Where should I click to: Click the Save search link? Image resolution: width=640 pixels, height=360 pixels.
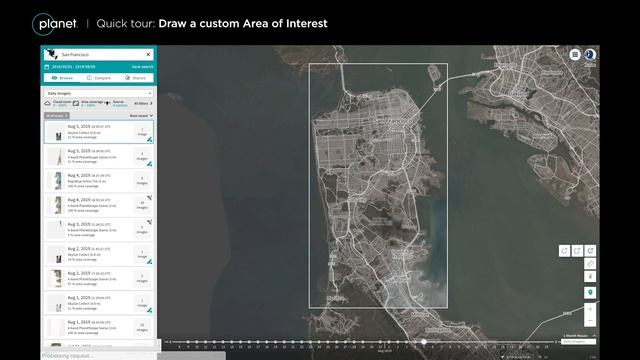[x=142, y=67]
